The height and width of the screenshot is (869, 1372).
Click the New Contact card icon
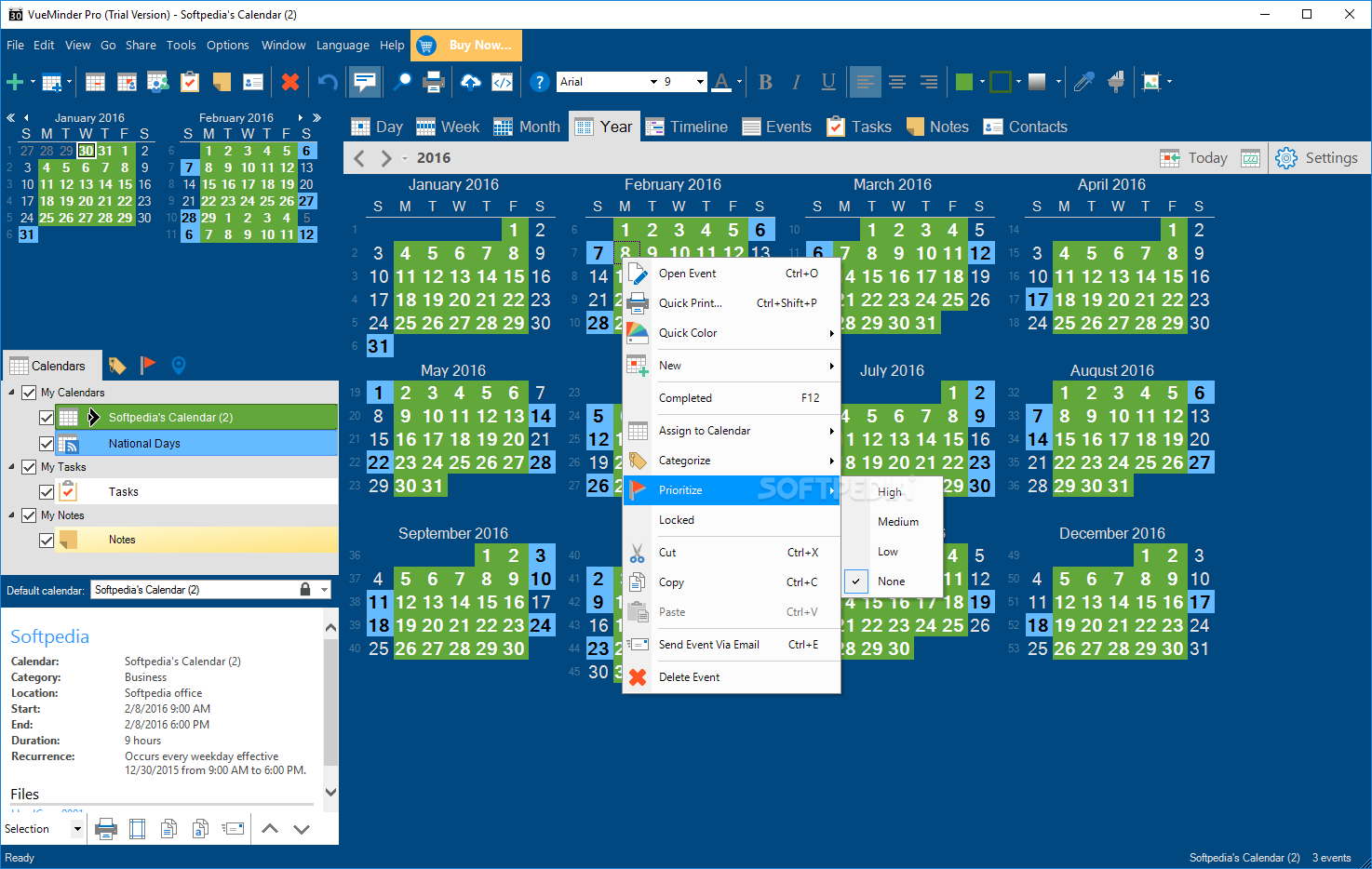click(253, 82)
